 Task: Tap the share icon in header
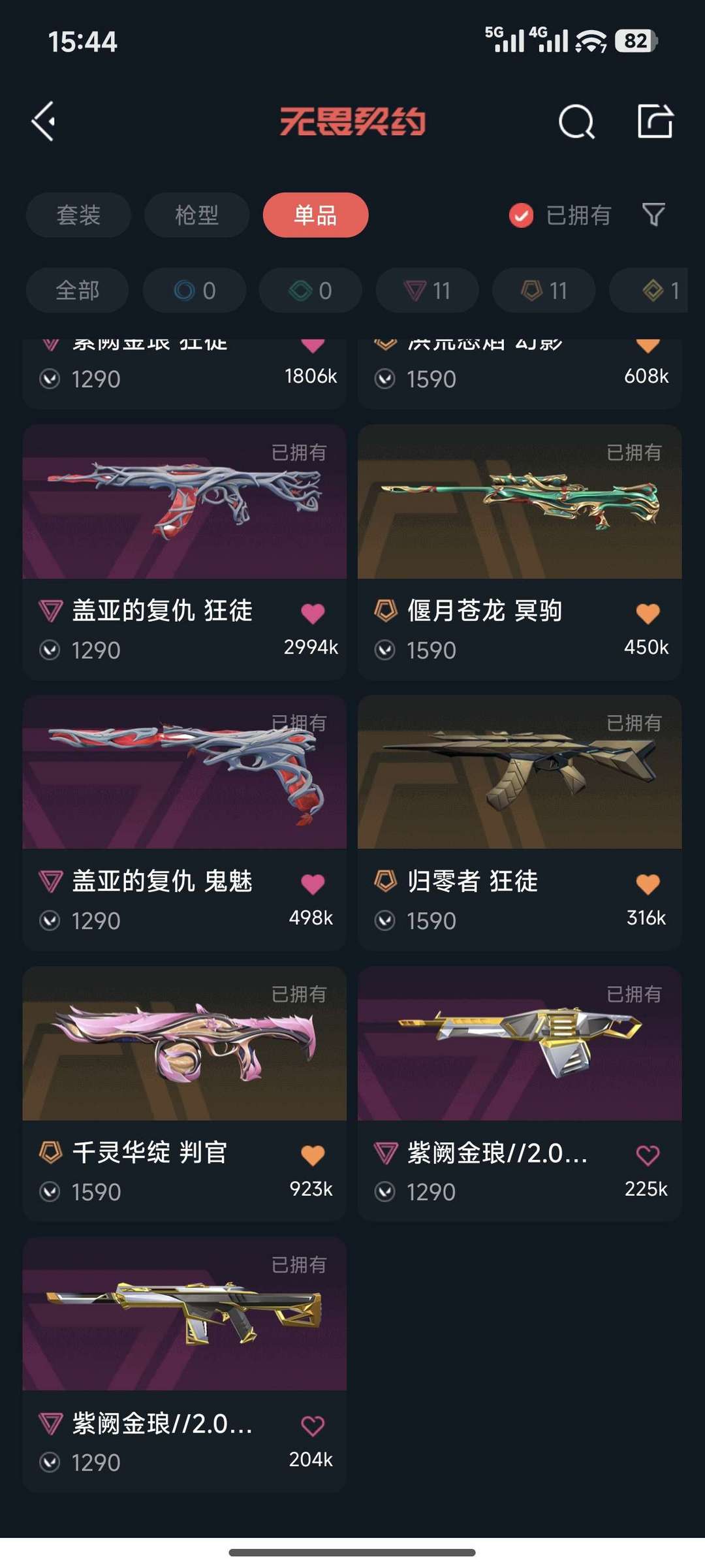click(x=655, y=121)
